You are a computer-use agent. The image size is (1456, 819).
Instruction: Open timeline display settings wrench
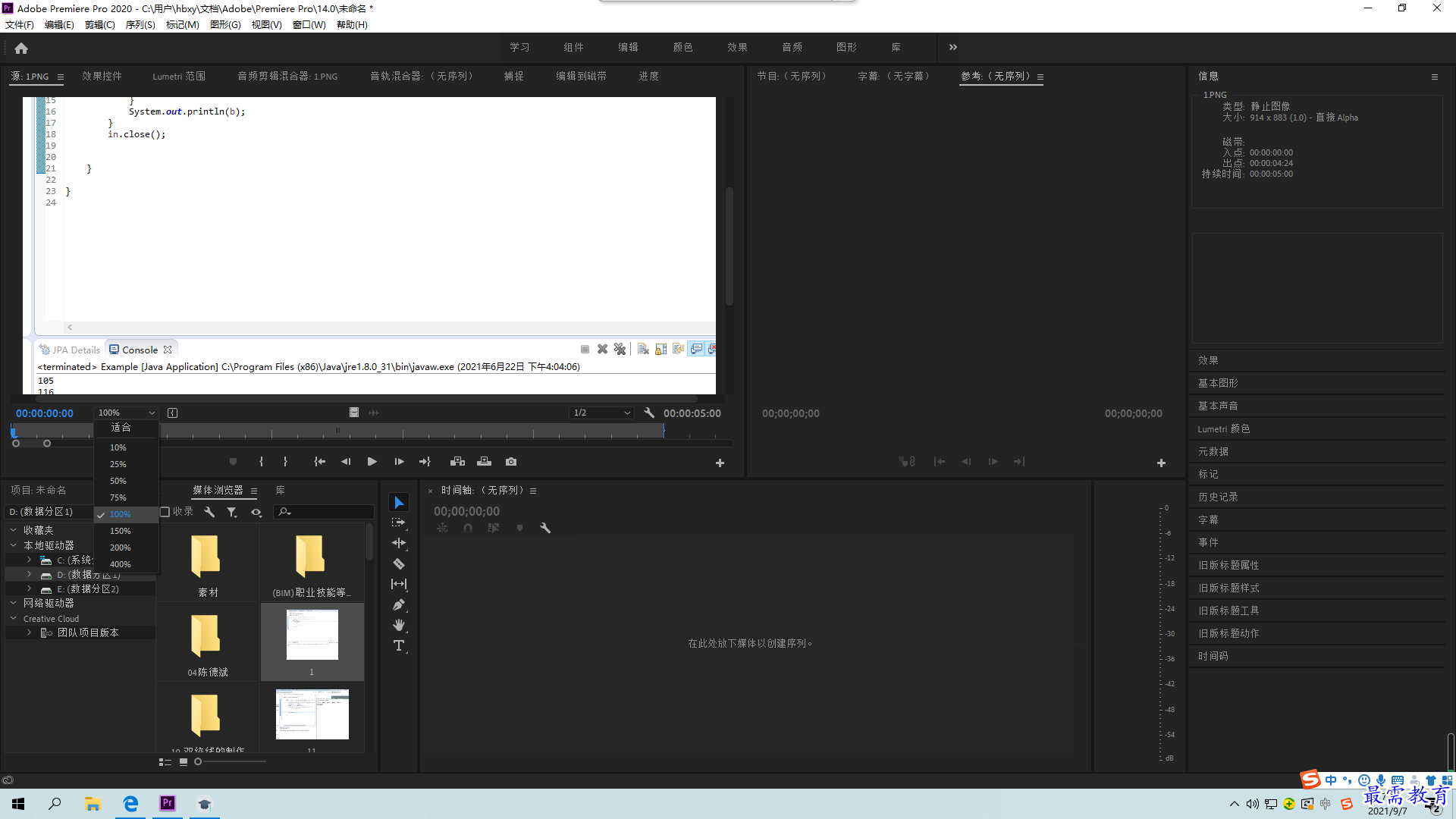544,529
